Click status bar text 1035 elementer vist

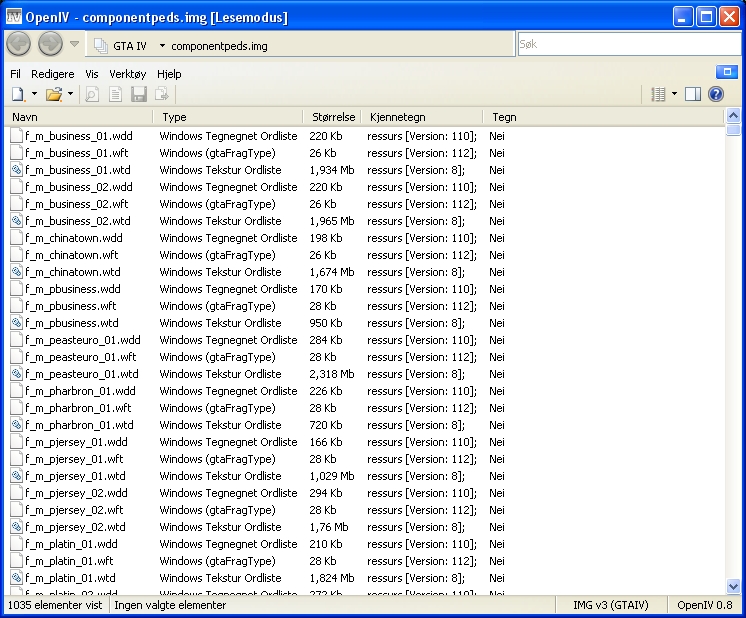pos(55,605)
